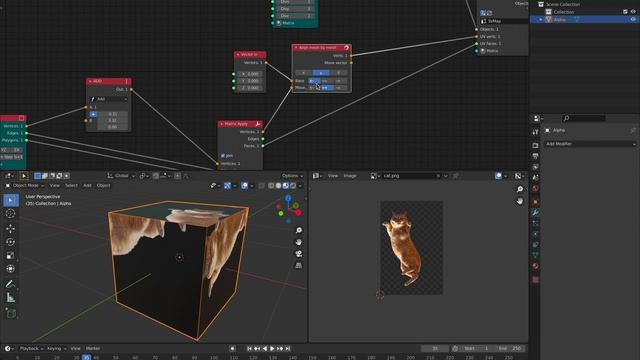Open the timeline Playback dropdown
Screen dimensions: 640x360
pos(31,349)
